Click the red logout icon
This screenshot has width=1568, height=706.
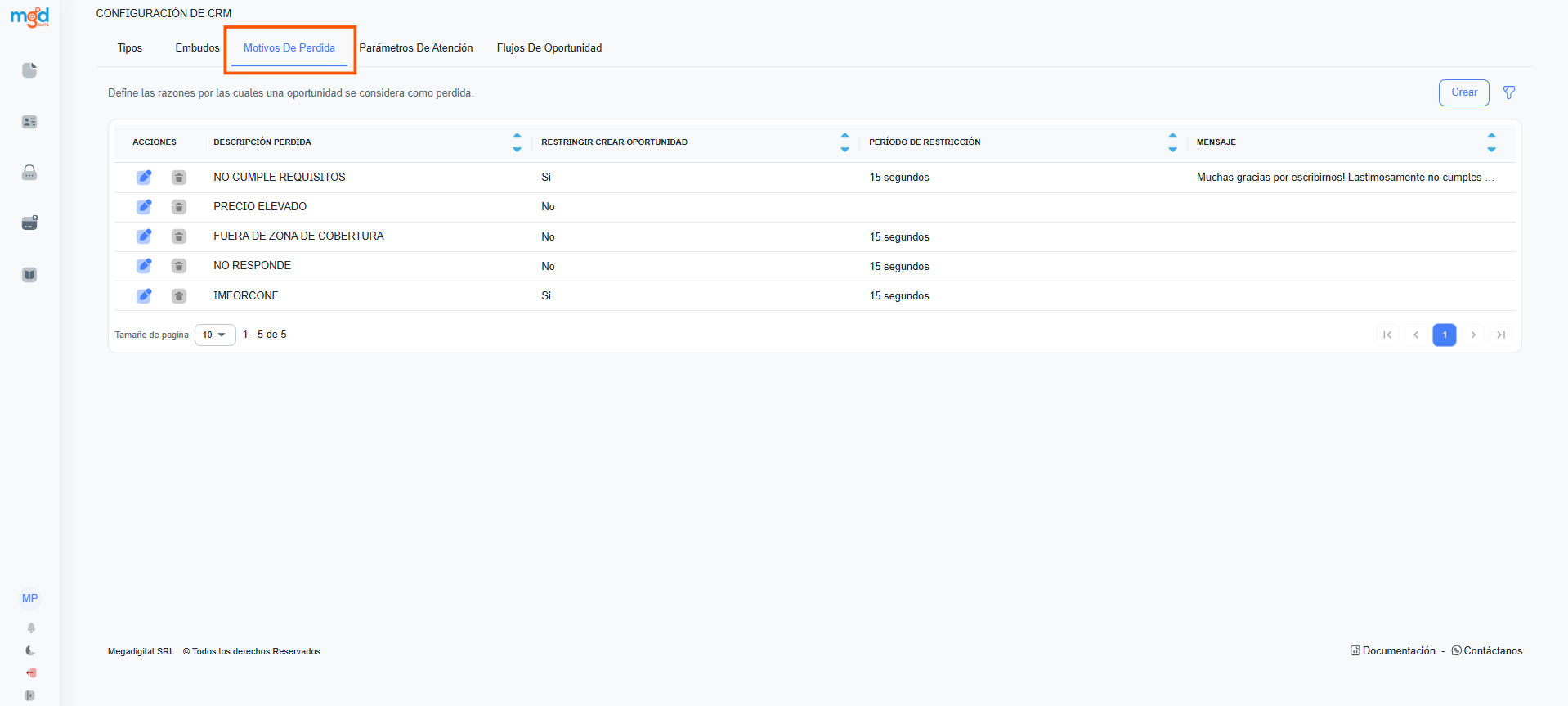click(31, 672)
